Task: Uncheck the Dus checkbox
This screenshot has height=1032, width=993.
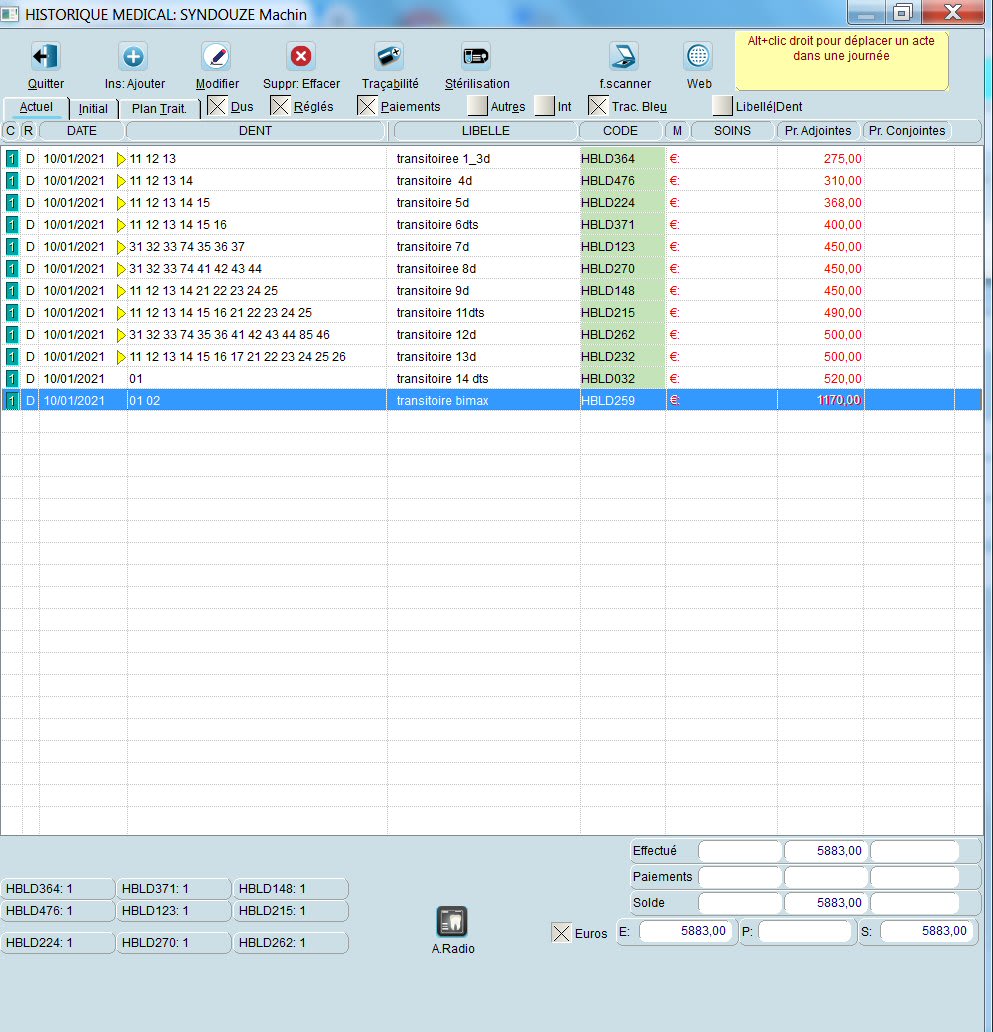Action: coord(217,106)
